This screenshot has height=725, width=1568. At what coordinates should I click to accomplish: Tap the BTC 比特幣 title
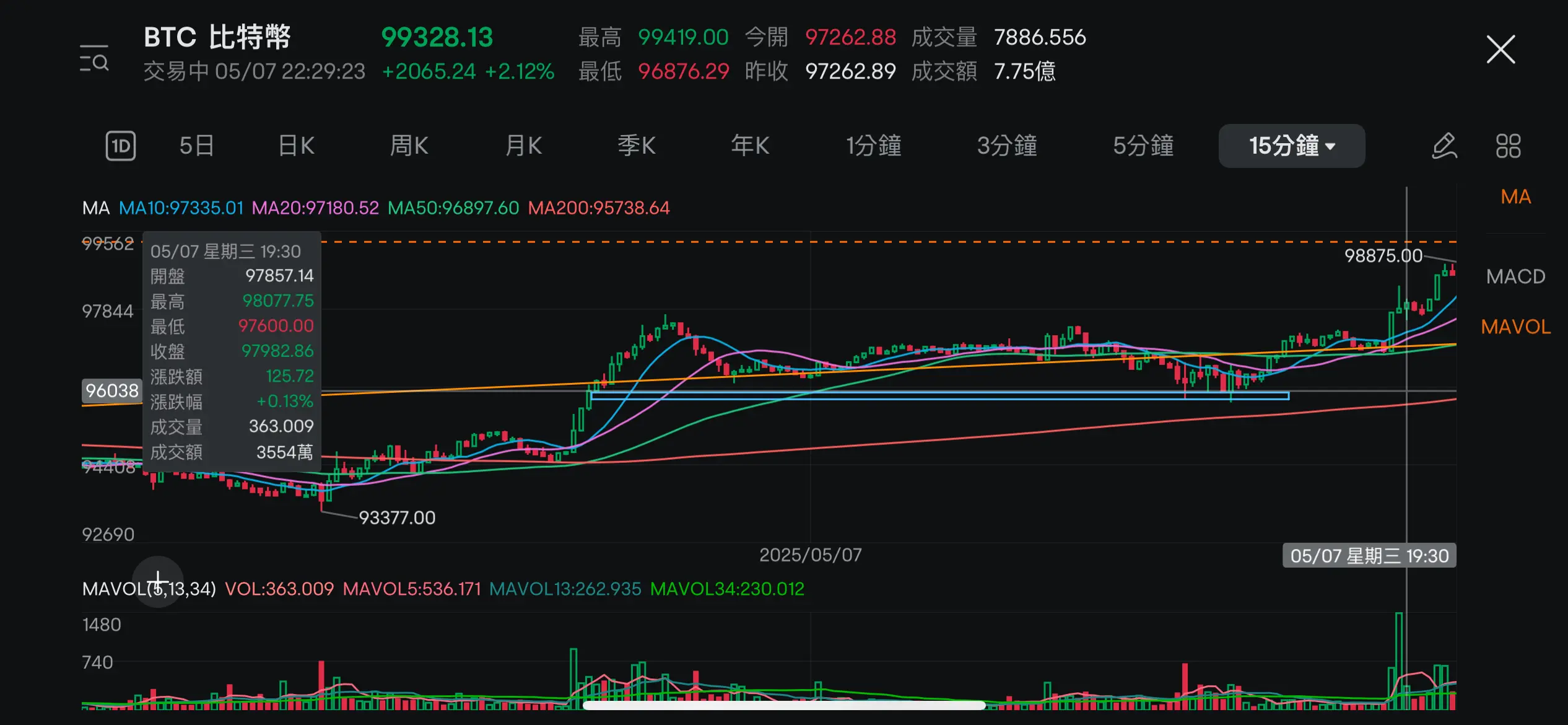click(x=217, y=37)
